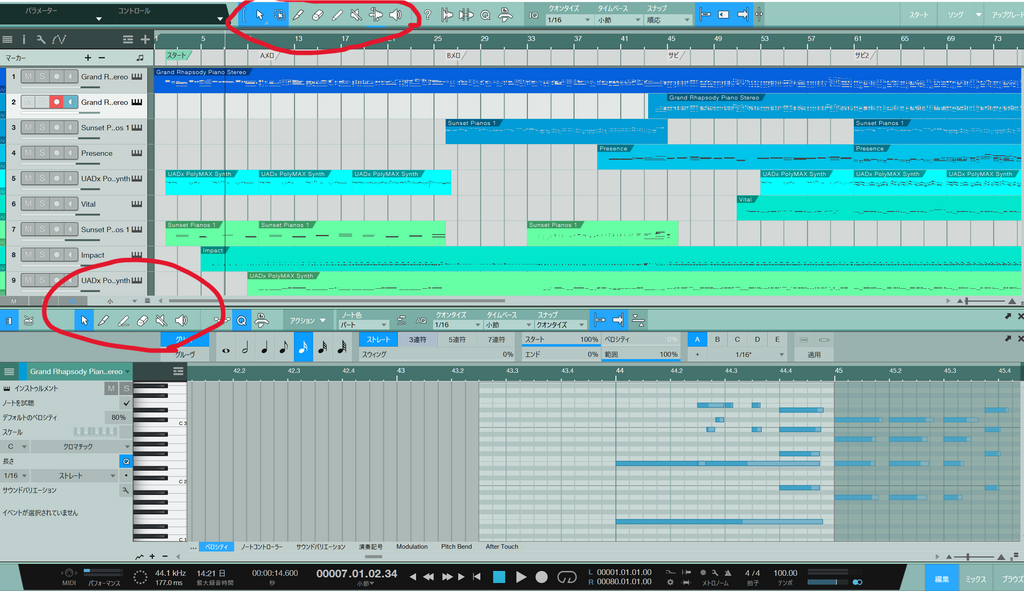Select the Listen speaker tool in arrange toolbar
The height and width of the screenshot is (591, 1024).
coord(396,15)
